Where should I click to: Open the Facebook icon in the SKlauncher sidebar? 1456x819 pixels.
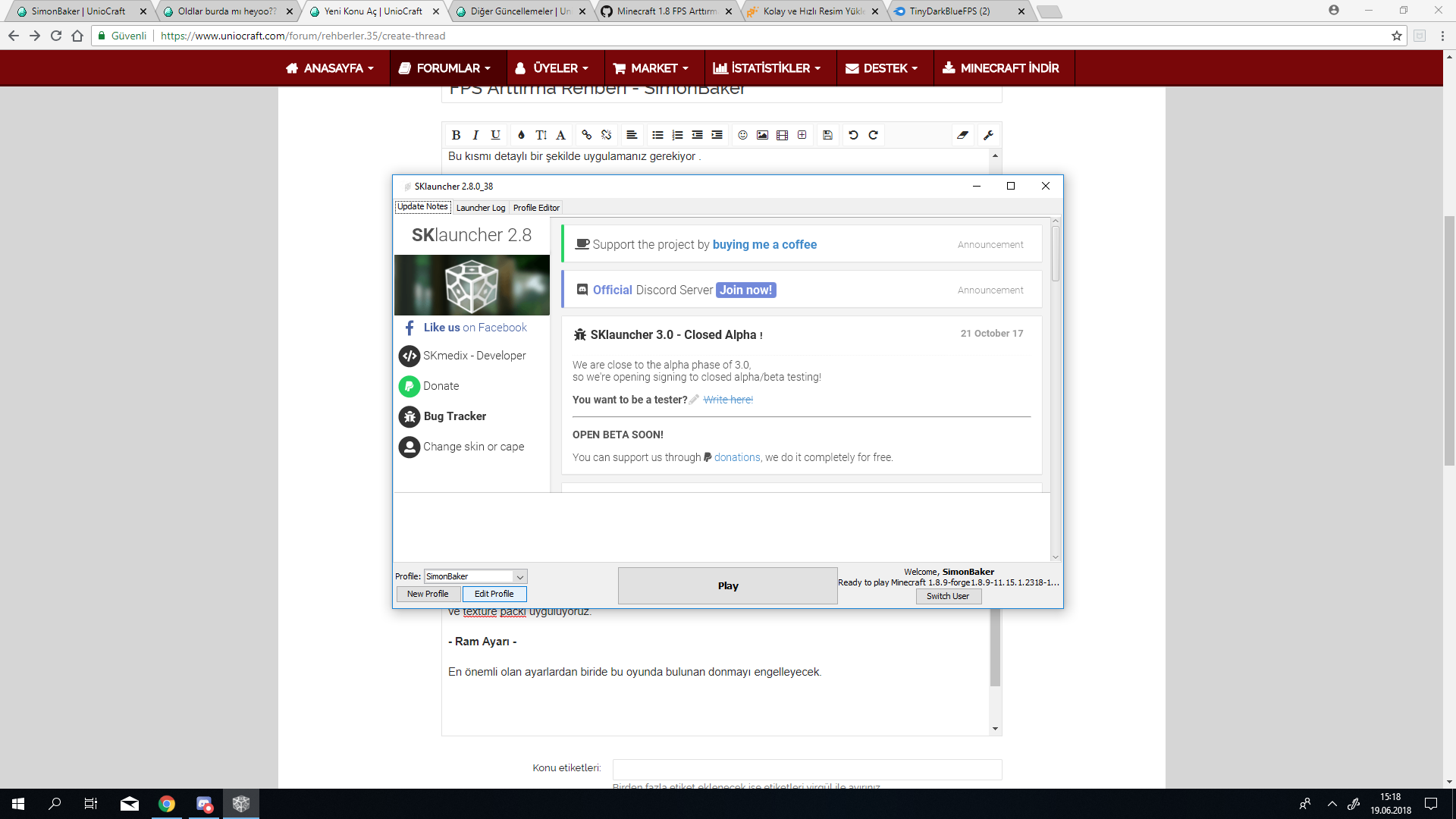(x=409, y=328)
